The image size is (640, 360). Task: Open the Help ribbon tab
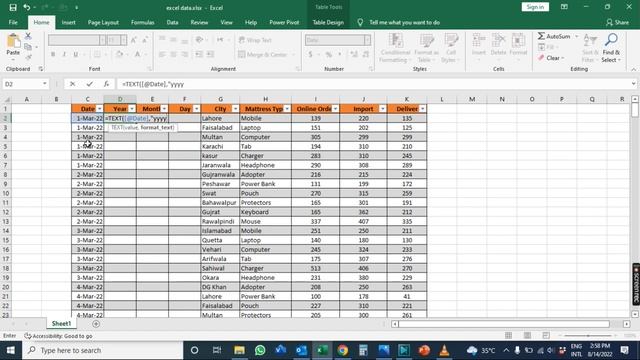(x=251, y=22)
